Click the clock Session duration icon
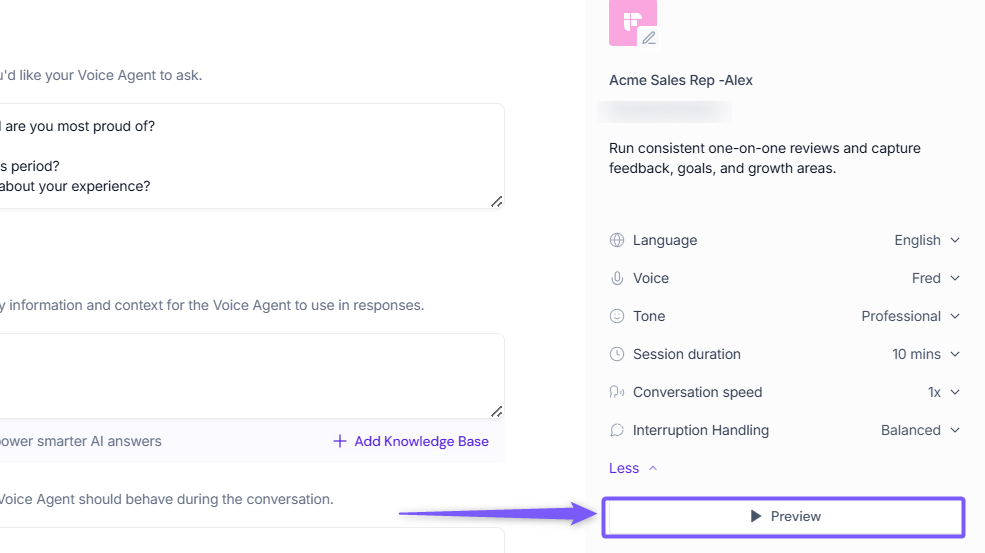This screenshot has width=985, height=553. pos(617,354)
